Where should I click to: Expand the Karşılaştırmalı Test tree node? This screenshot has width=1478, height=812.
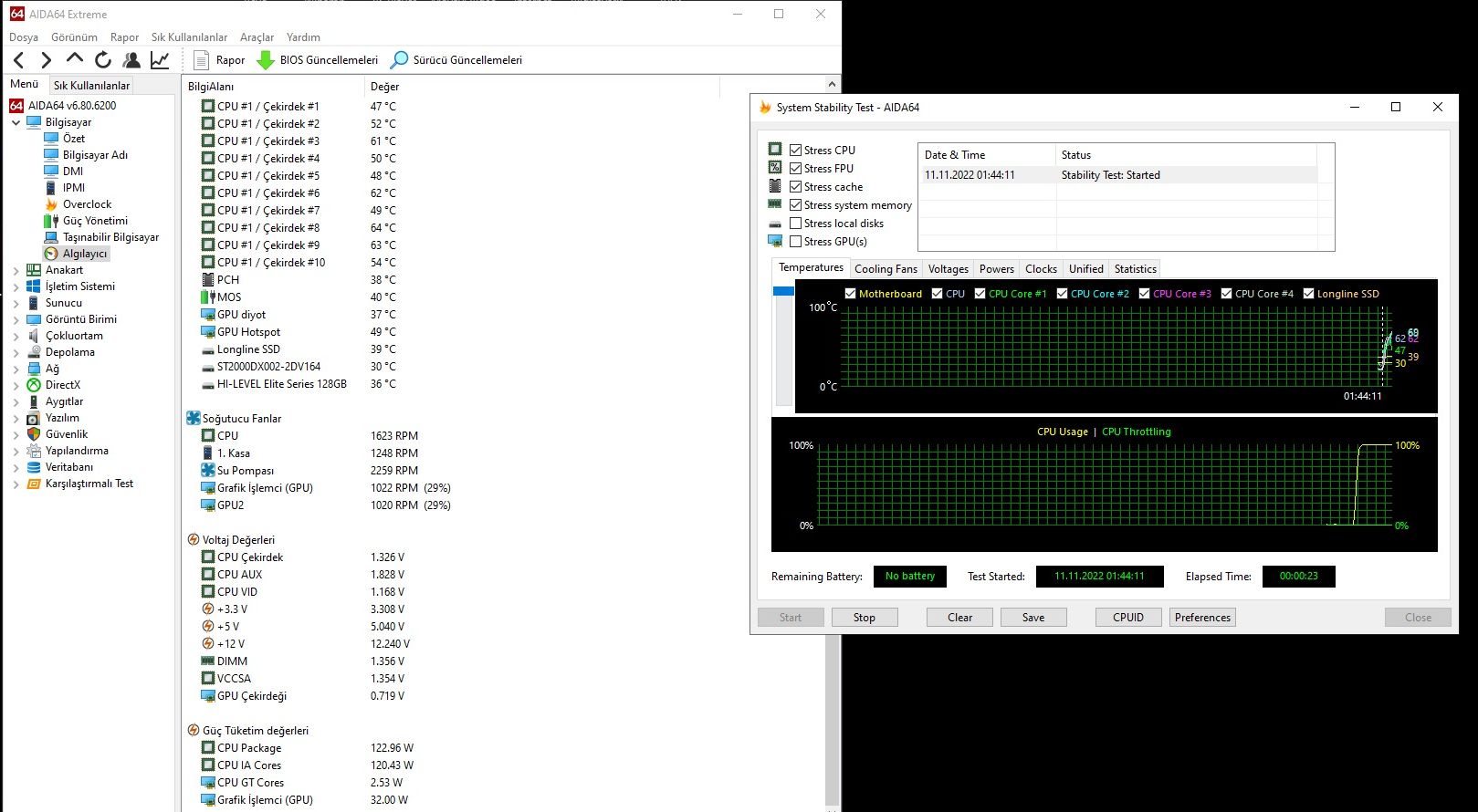click(16, 484)
